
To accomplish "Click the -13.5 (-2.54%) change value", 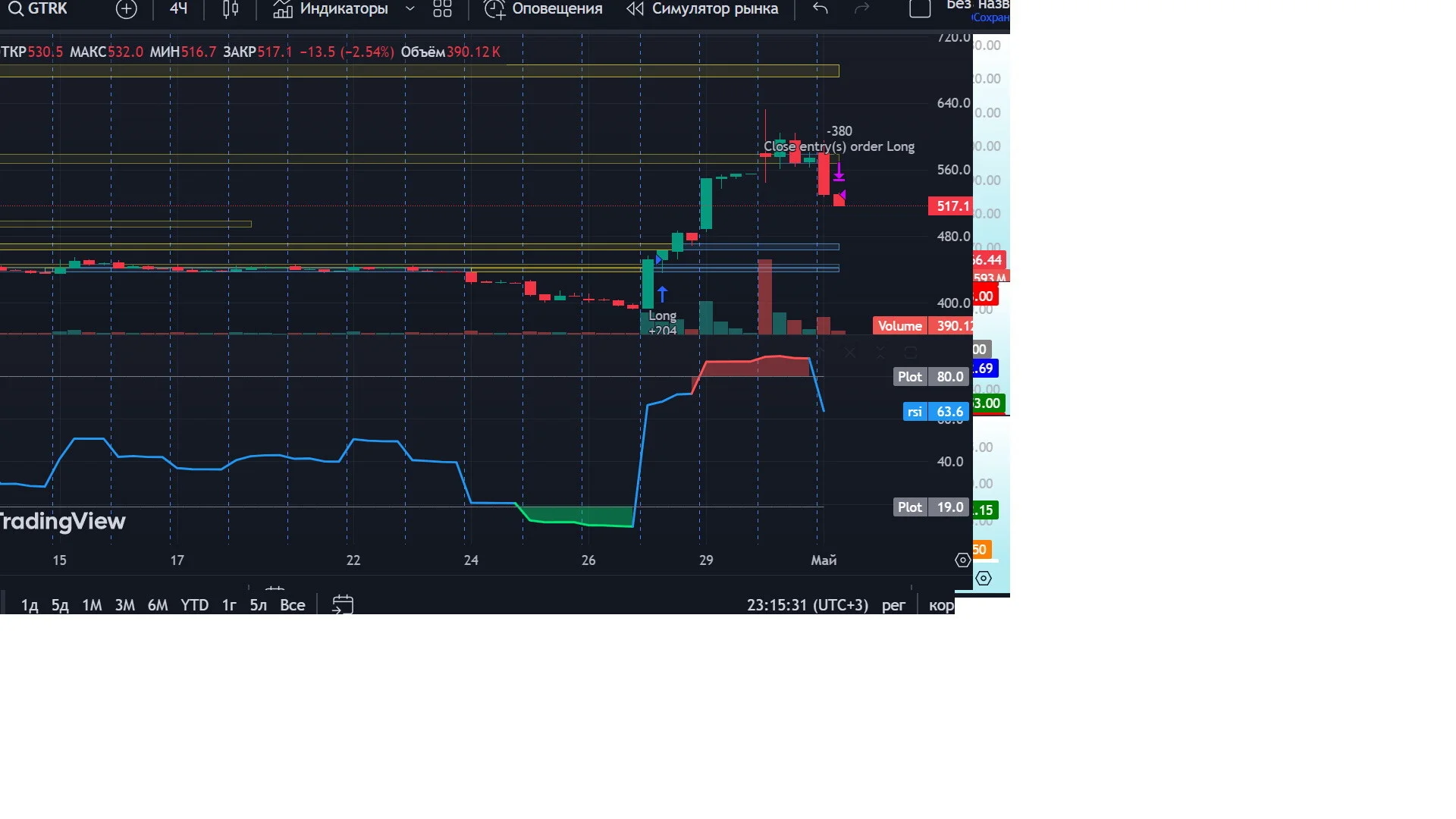I will 347,52.
